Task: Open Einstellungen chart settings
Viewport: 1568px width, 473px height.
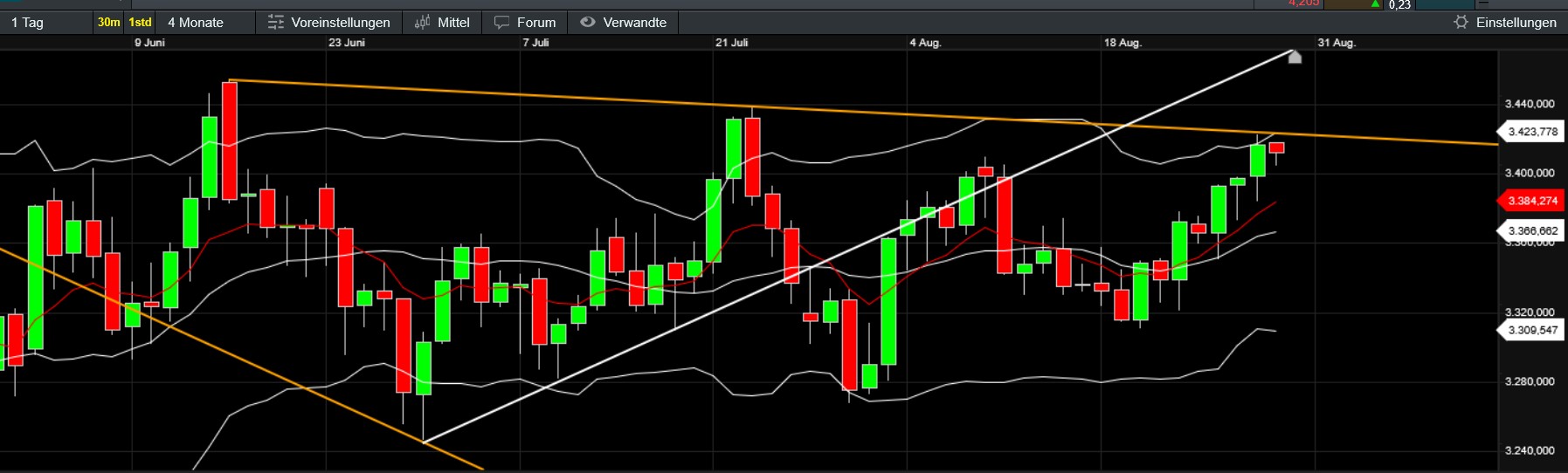Action: point(1505,23)
